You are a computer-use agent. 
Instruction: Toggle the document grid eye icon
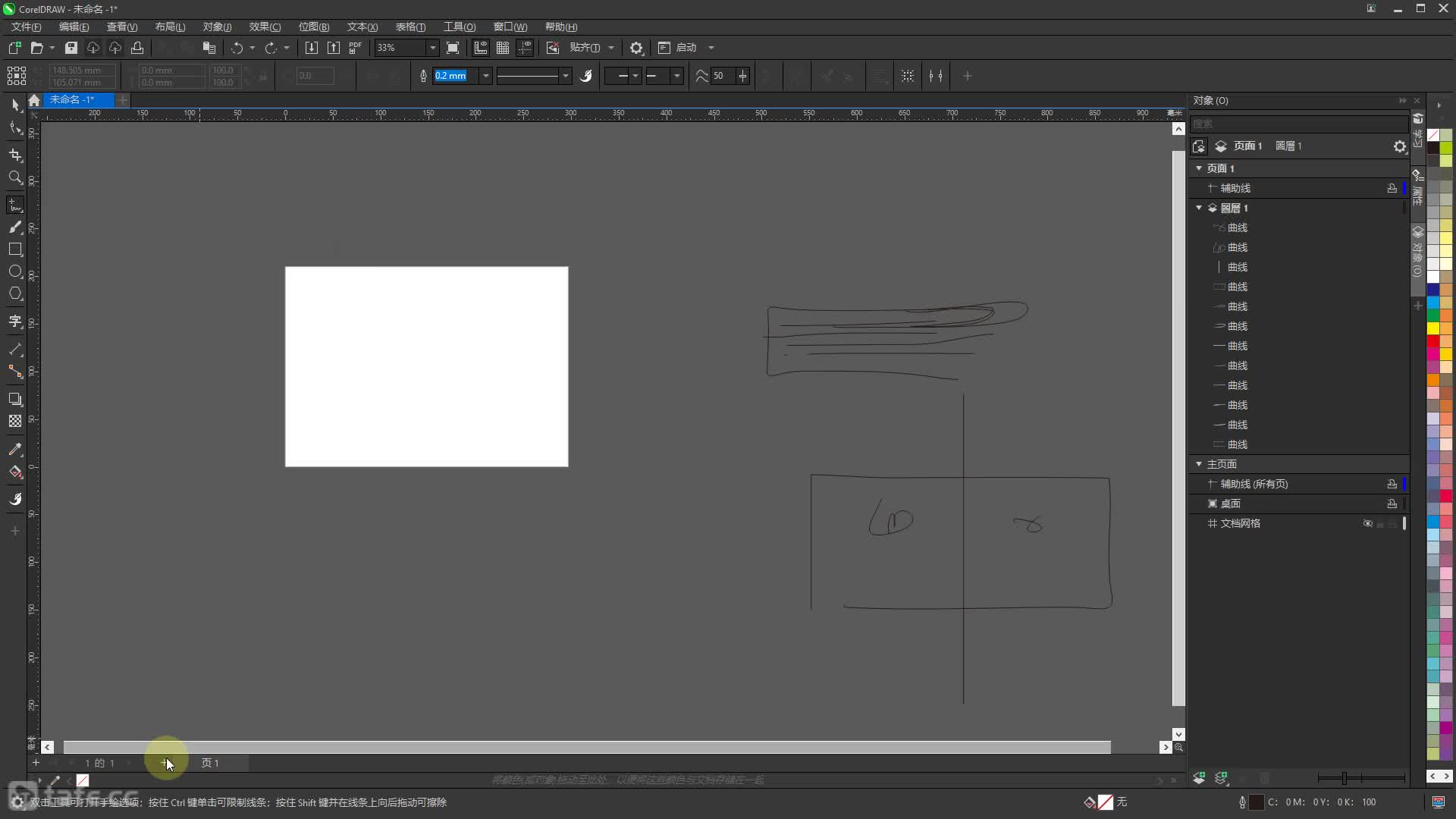point(1368,523)
